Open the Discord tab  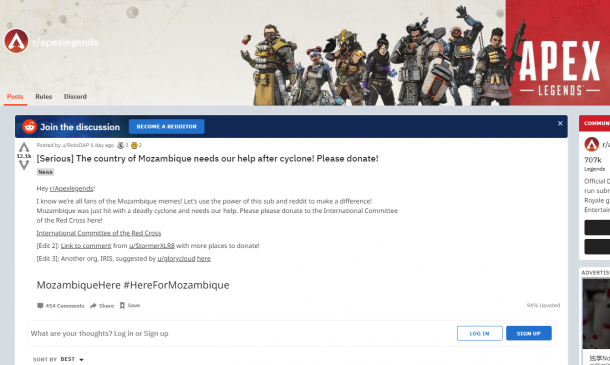75,97
